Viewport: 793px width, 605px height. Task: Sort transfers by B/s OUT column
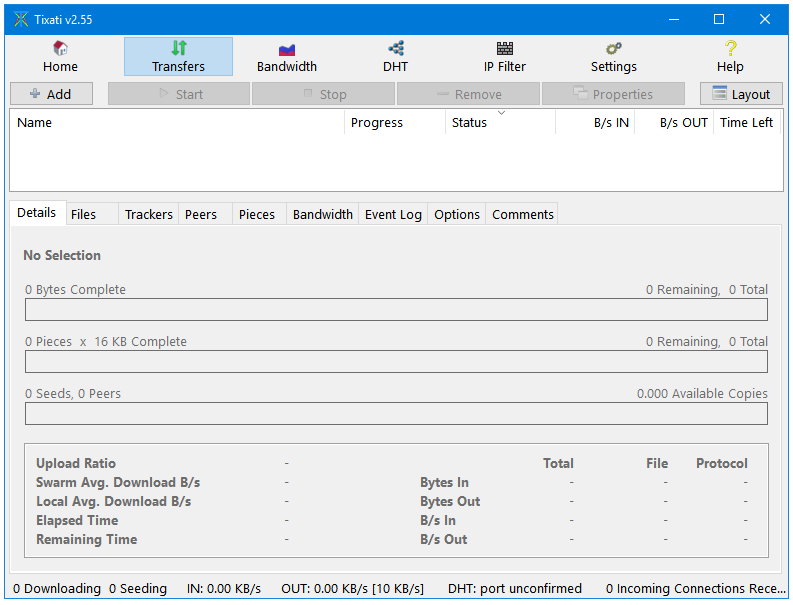(674, 122)
